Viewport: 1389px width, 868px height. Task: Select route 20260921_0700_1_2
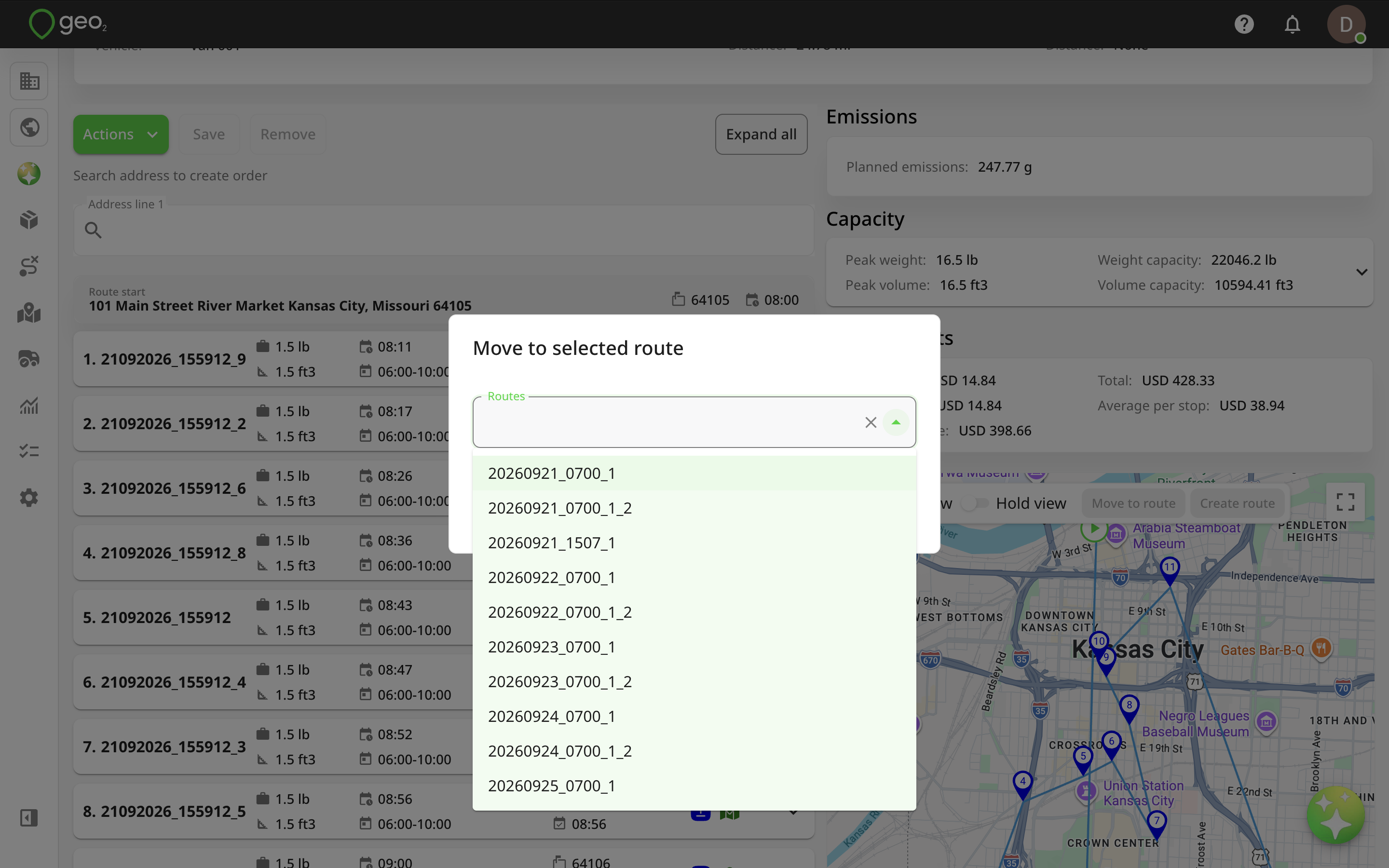pyautogui.click(x=694, y=508)
